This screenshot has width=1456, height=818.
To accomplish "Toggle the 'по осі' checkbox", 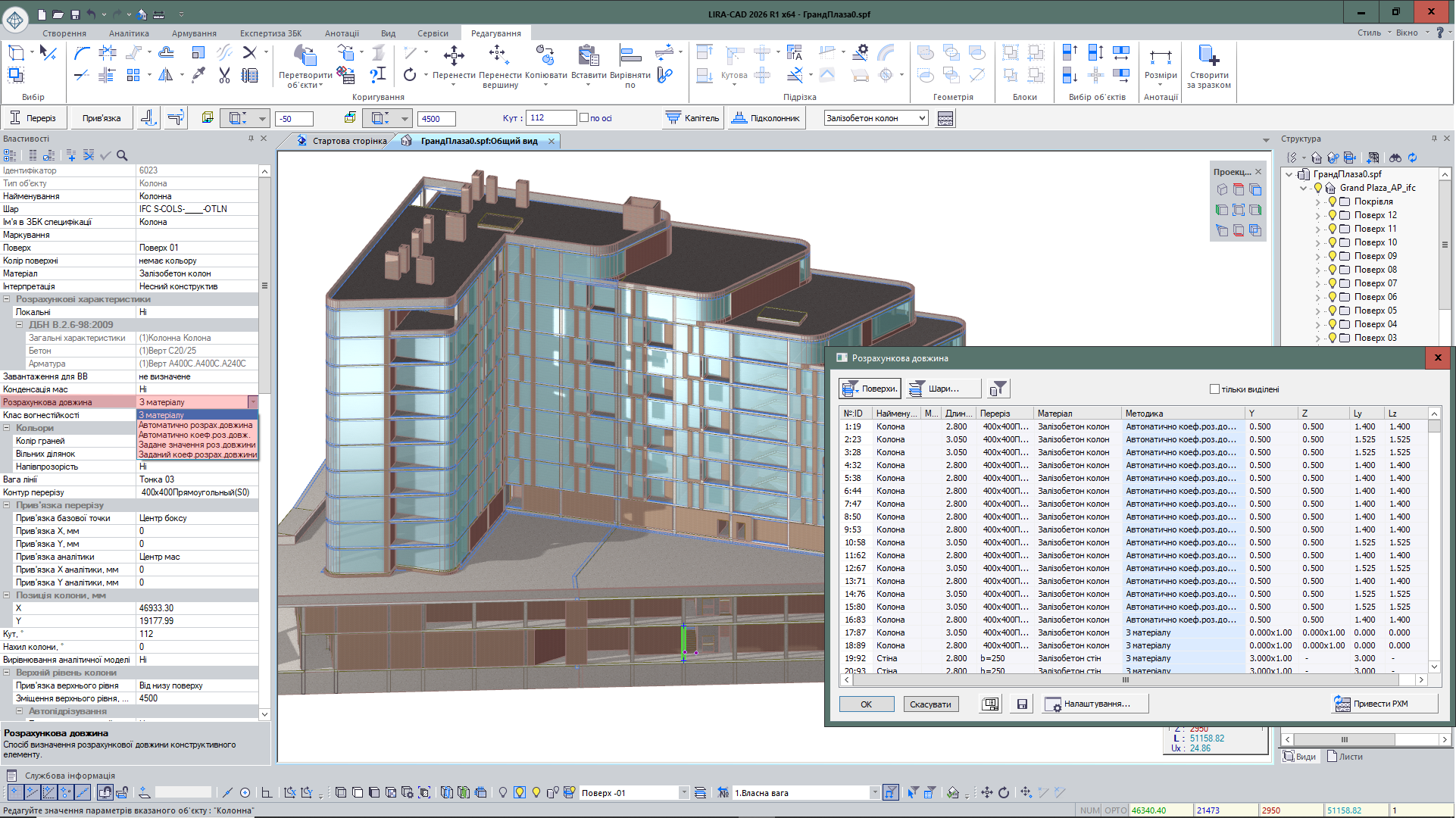I will click(584, 118).
